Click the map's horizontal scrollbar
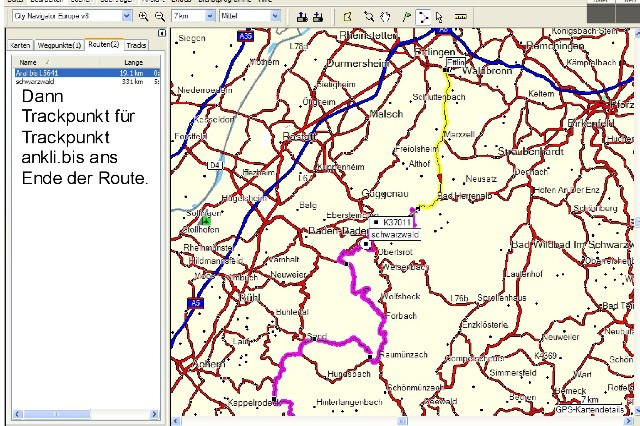The height and width of the screenshot is (426, 640). pos(400,421)
